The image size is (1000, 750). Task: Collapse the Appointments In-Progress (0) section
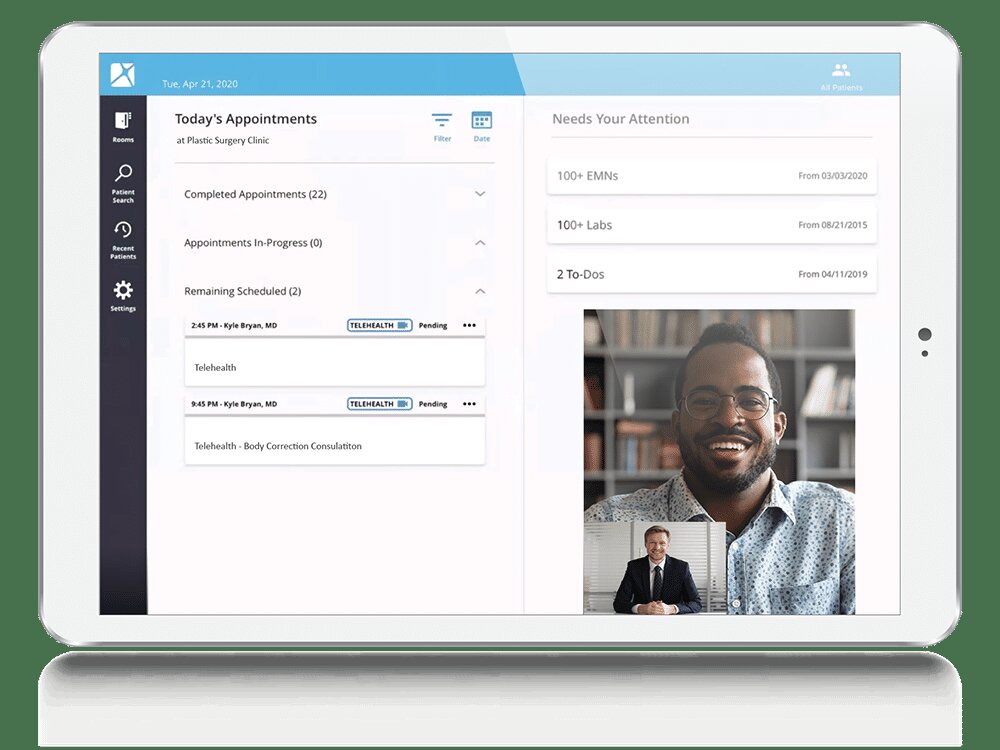tap(480, 243)
